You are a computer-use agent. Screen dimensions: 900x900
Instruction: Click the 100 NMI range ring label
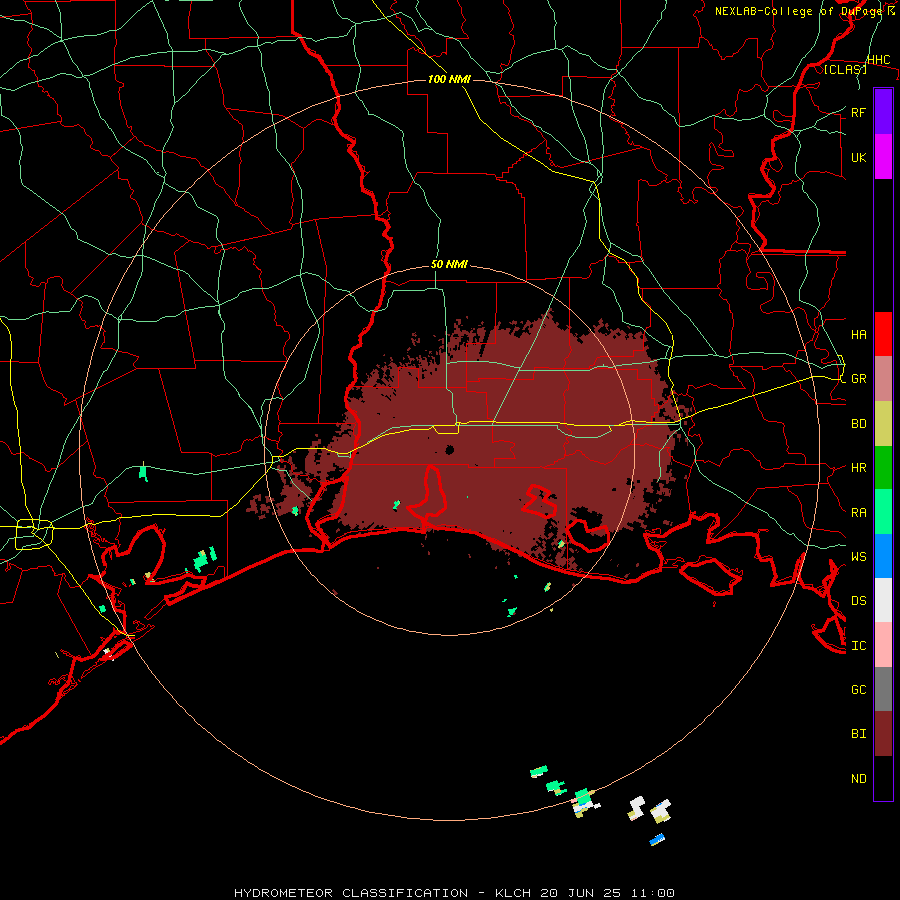[449, 79]
